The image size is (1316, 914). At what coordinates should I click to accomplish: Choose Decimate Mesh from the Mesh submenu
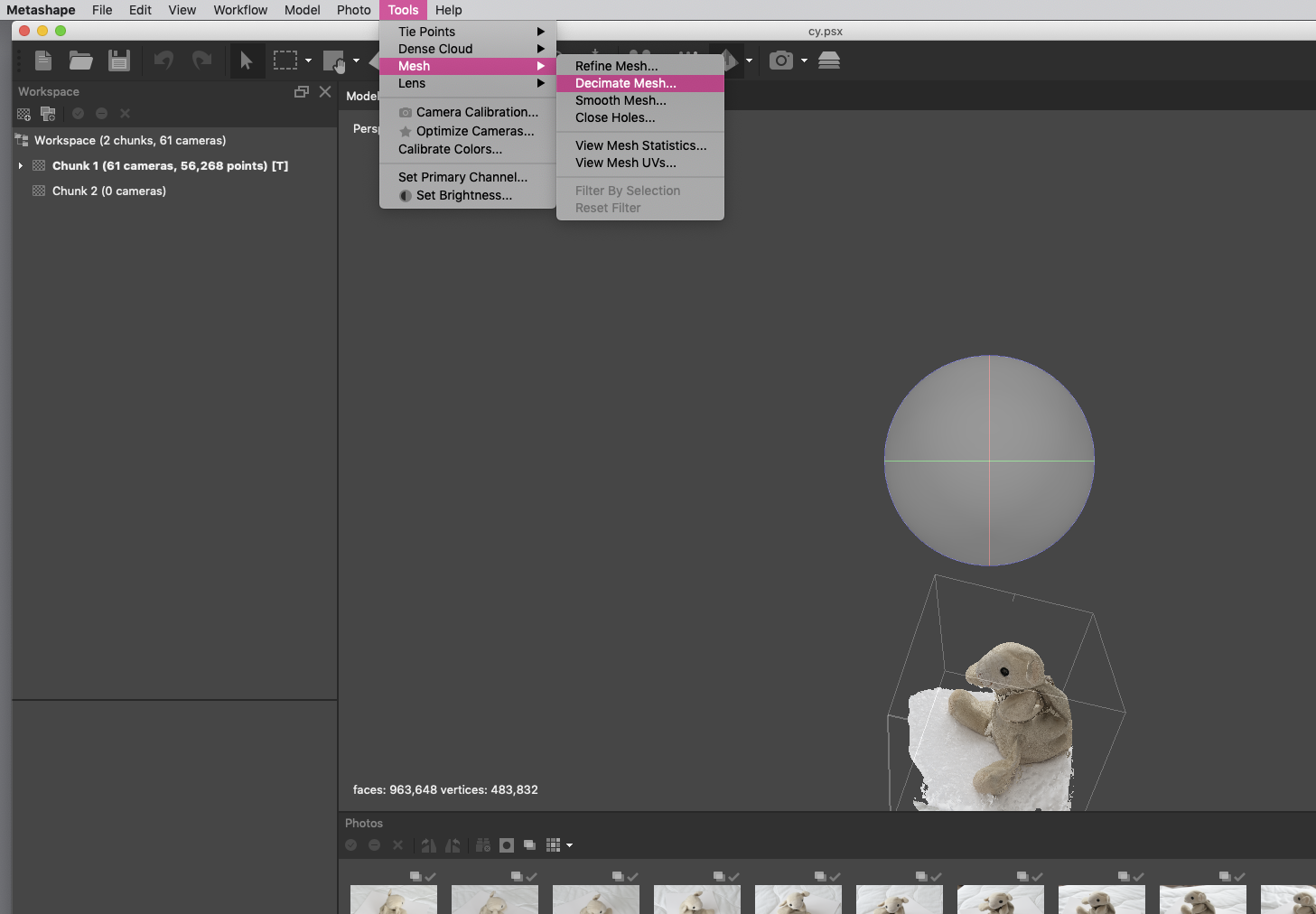coord(625,83)
